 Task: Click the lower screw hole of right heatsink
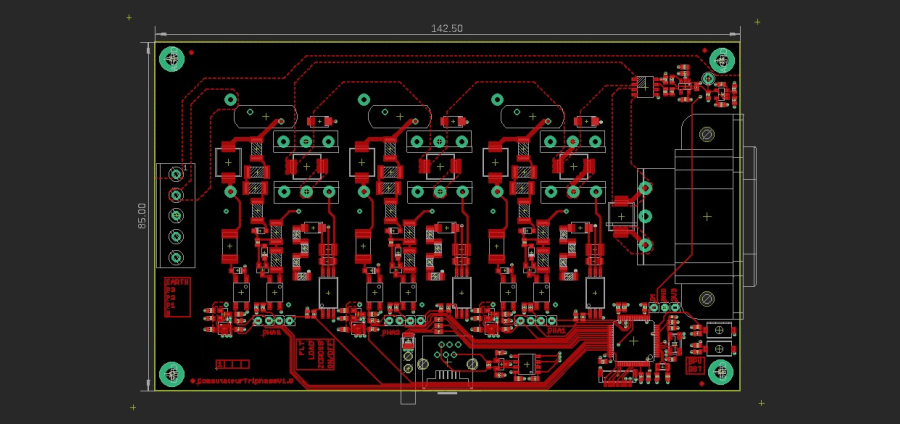[x=707, y=298]
